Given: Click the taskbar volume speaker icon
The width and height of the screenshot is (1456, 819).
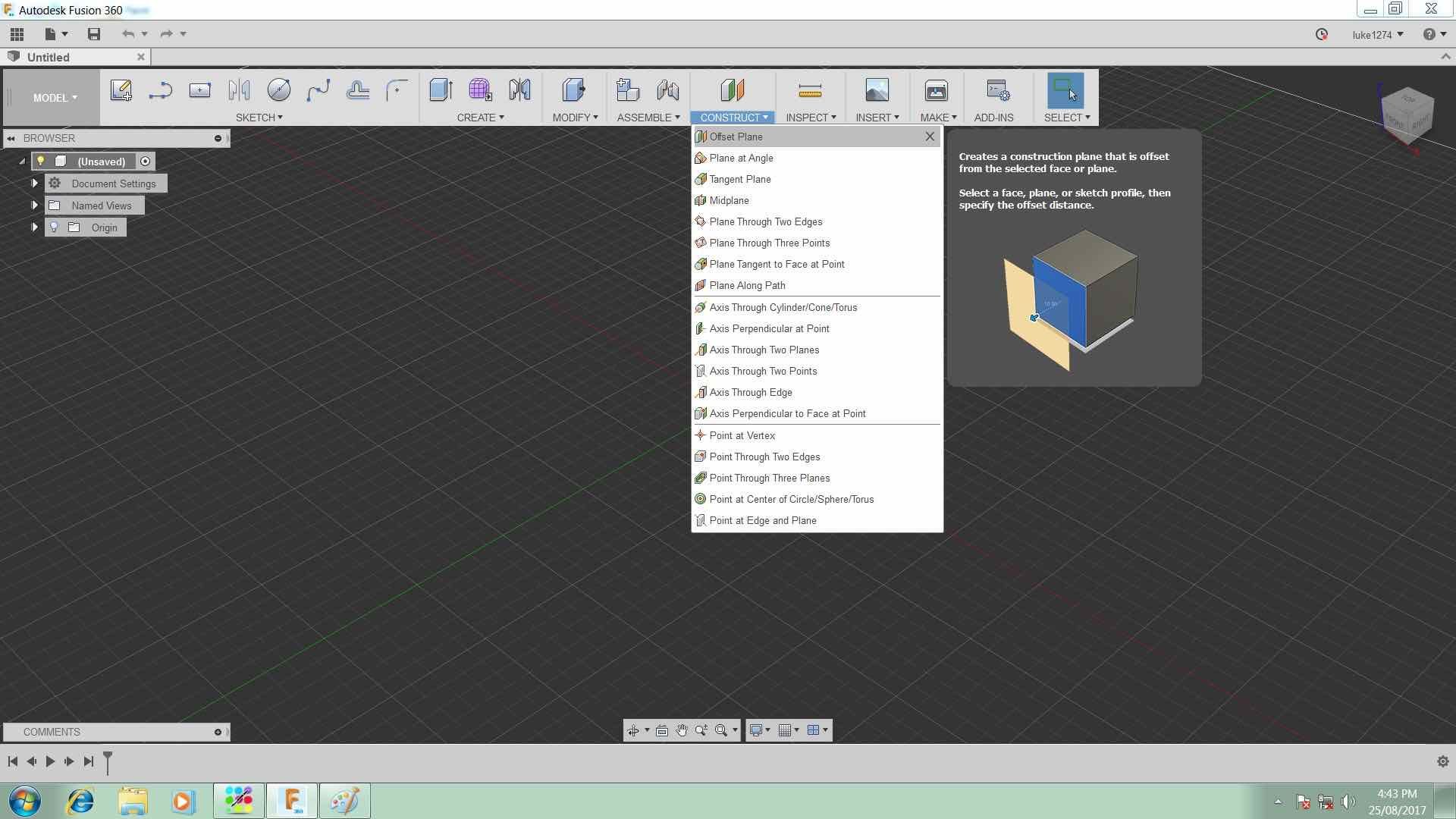Looking at the screenshot, I should click(1348, 802).
